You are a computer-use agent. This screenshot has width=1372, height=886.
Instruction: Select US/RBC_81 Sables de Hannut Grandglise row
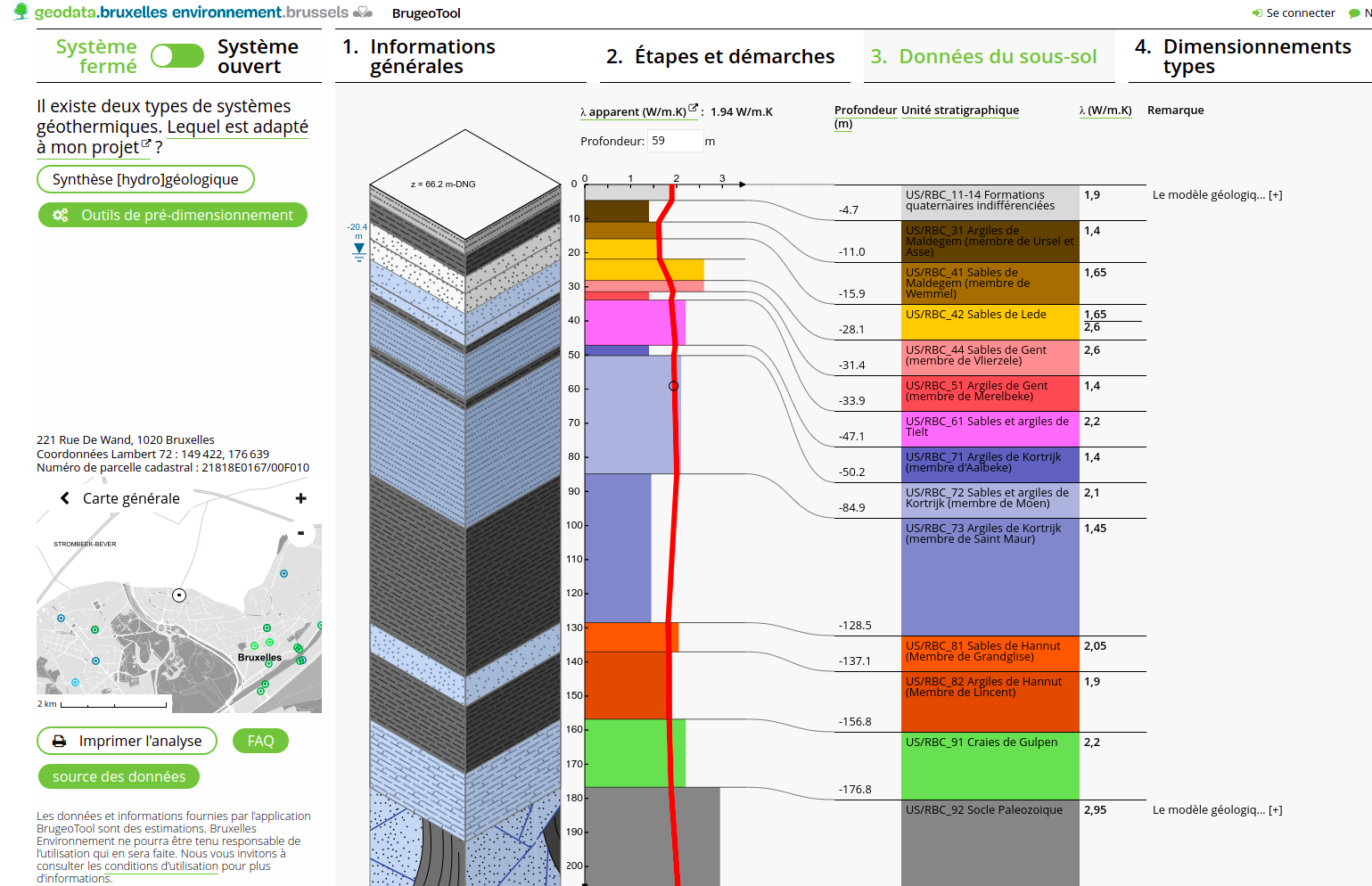point(990,653)
